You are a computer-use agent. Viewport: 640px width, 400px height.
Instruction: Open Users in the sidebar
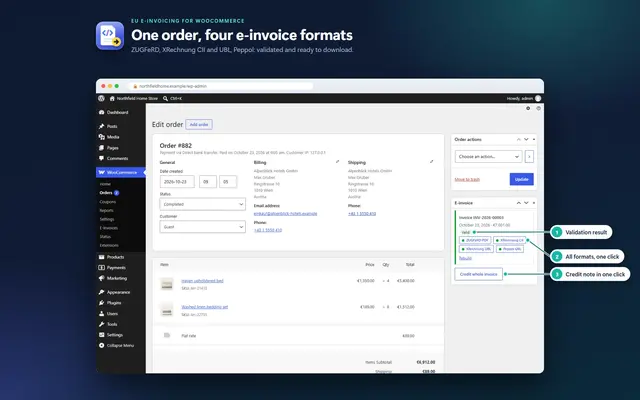pyautogui.click(x=109, y=313)
